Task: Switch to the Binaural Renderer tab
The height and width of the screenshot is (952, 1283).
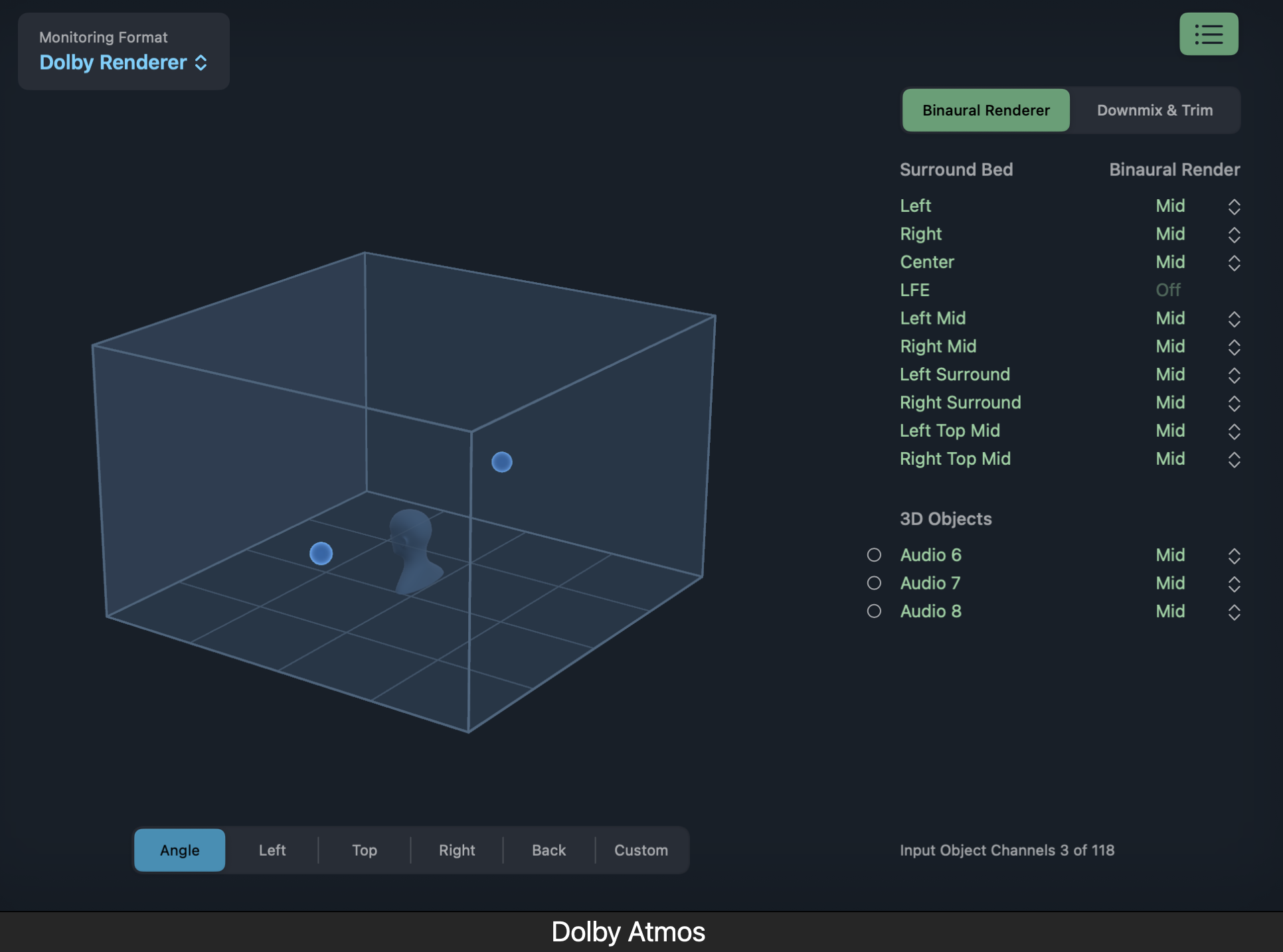Action: tap(985, 110)
